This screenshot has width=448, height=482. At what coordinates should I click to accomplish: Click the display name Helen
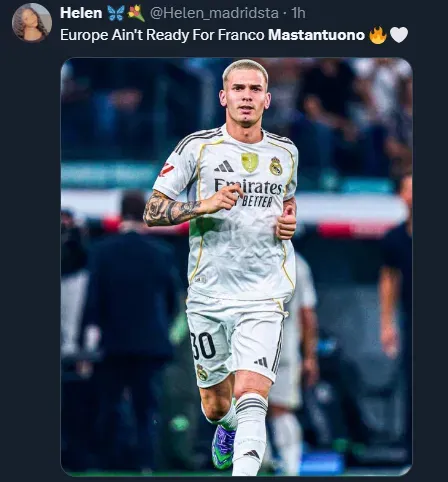pyautogui.click(x=81, y=13)
